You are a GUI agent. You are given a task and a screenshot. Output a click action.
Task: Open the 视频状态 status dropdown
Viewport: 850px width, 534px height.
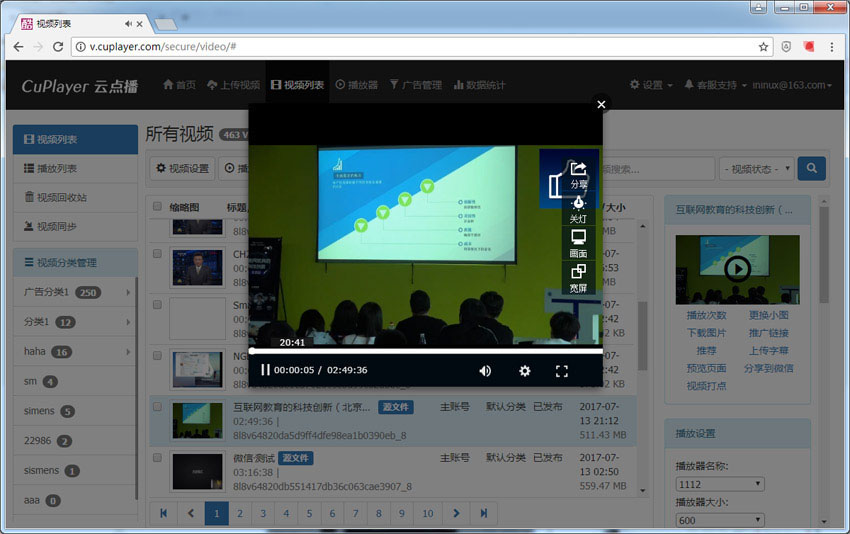coord(757,169)
